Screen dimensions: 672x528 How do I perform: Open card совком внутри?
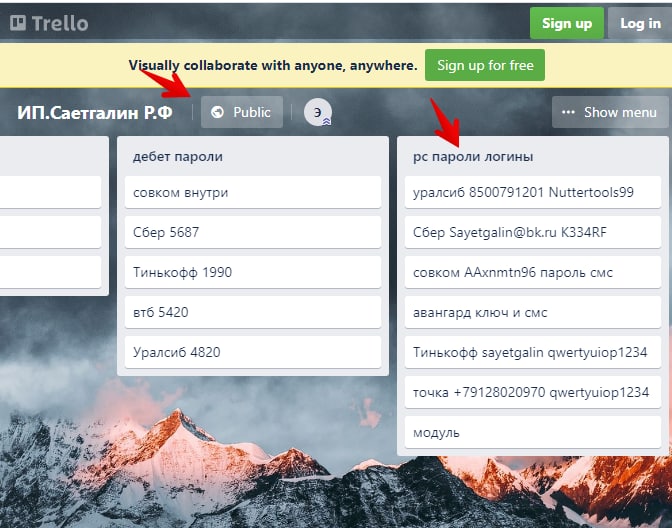253,192
